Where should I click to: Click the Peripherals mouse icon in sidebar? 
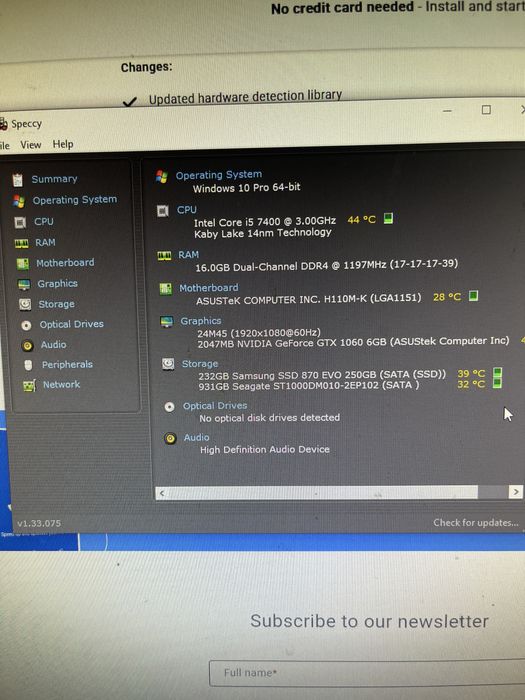coord(28,365)
